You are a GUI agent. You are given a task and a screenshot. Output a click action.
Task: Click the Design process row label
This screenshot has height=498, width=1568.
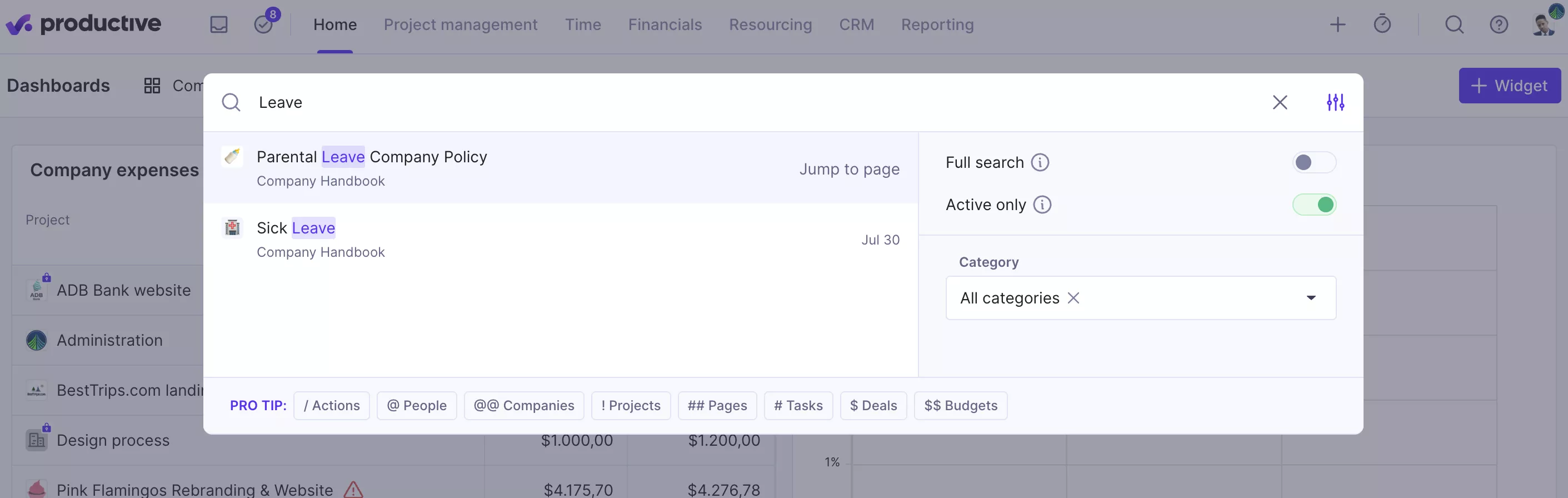[x=113, y=440]
